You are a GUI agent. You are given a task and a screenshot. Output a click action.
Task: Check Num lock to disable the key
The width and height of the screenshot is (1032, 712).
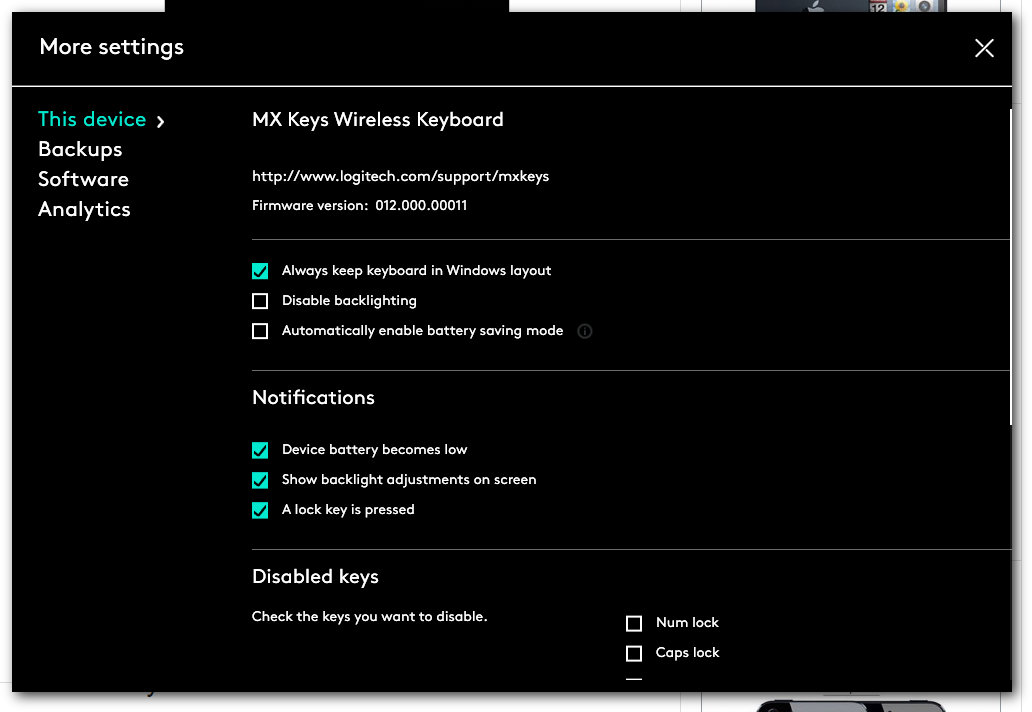[x=634, y=623]
